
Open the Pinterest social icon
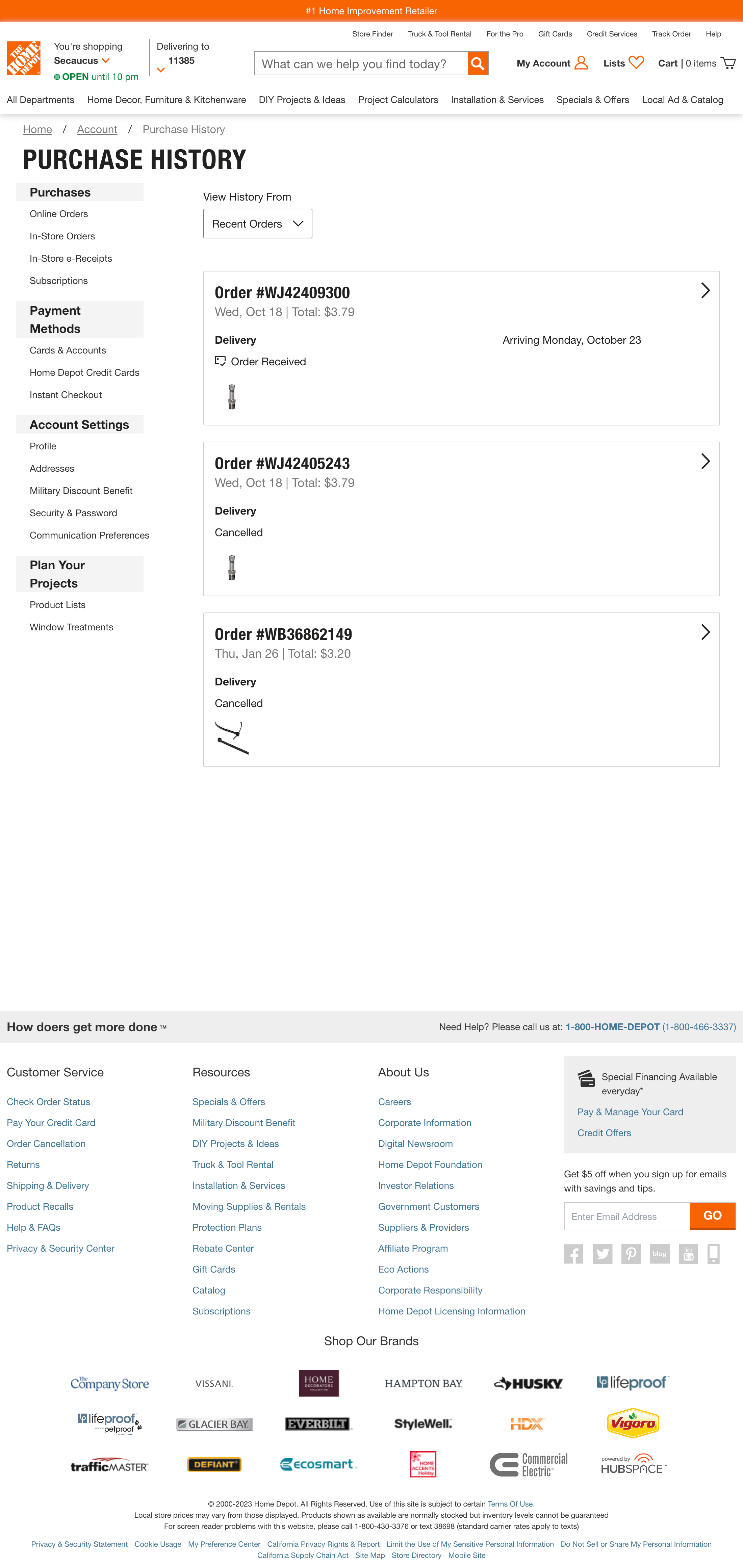[631, 1254]
